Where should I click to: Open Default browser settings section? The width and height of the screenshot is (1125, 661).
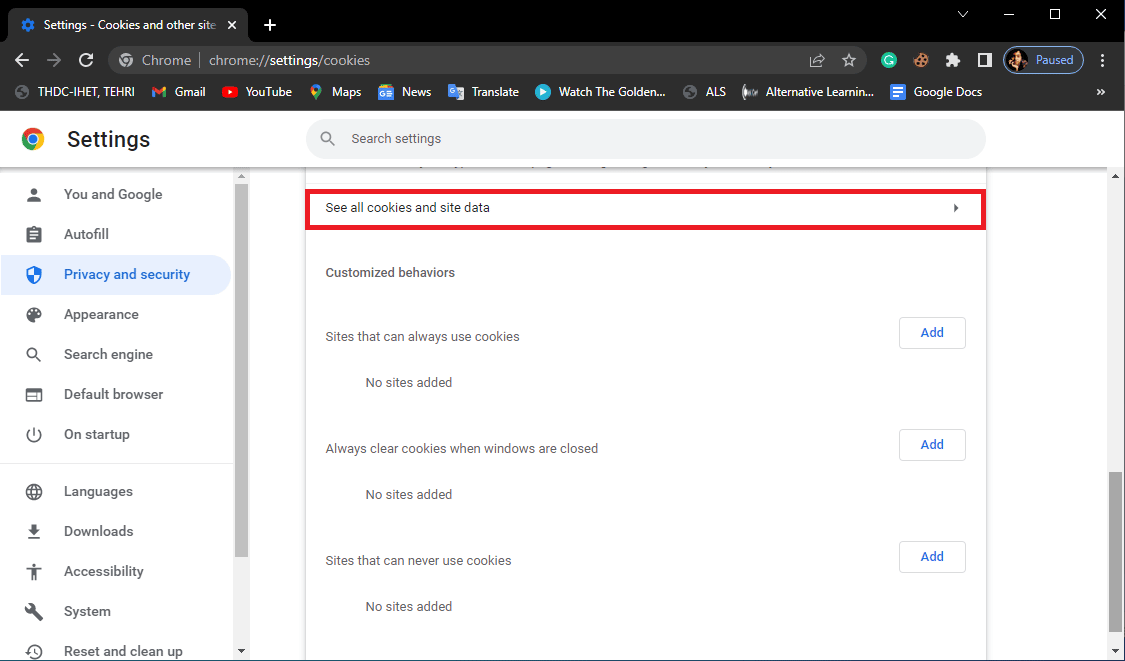pos(116,395)
